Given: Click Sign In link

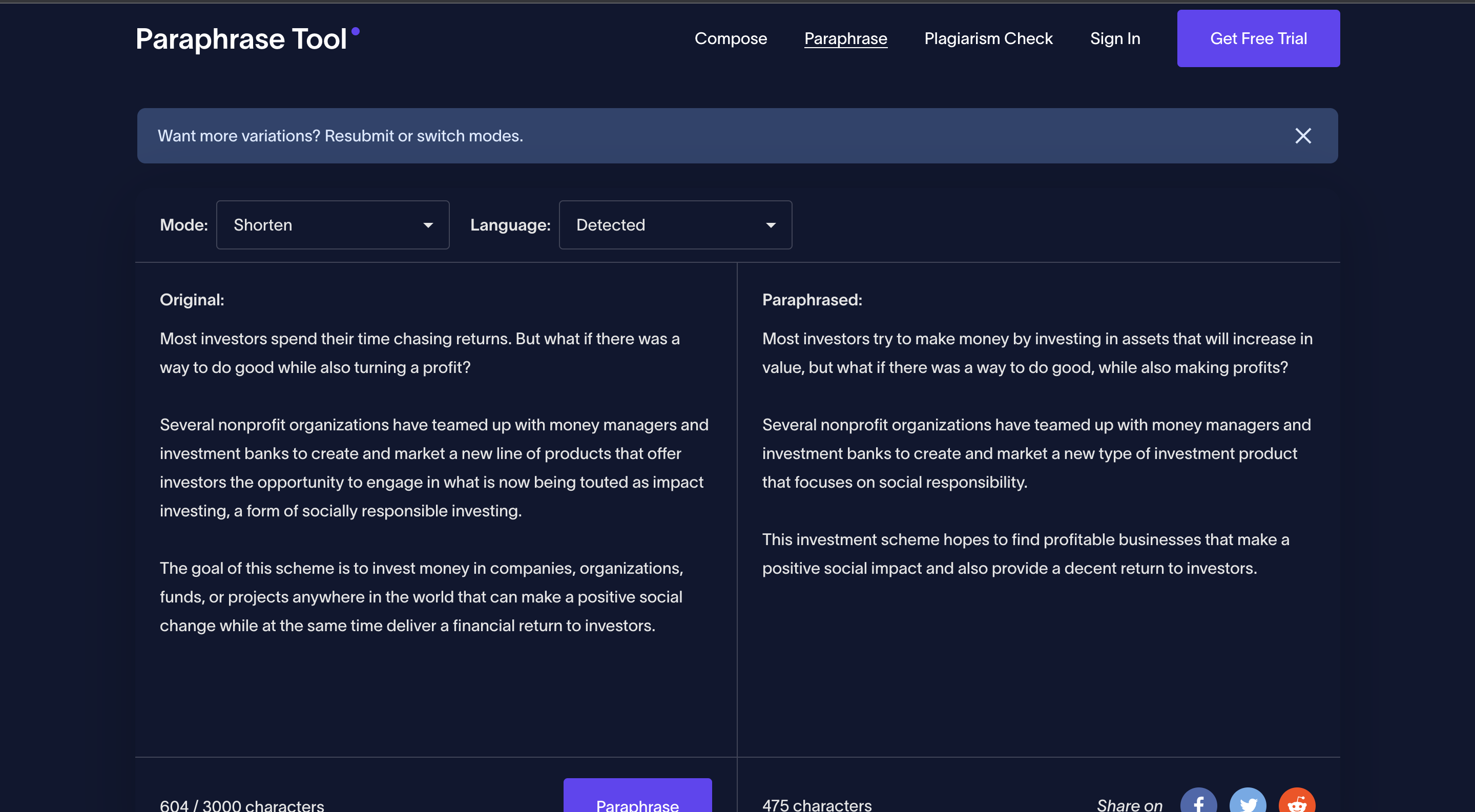Looking at the screenshot, I should (1115, 38).
